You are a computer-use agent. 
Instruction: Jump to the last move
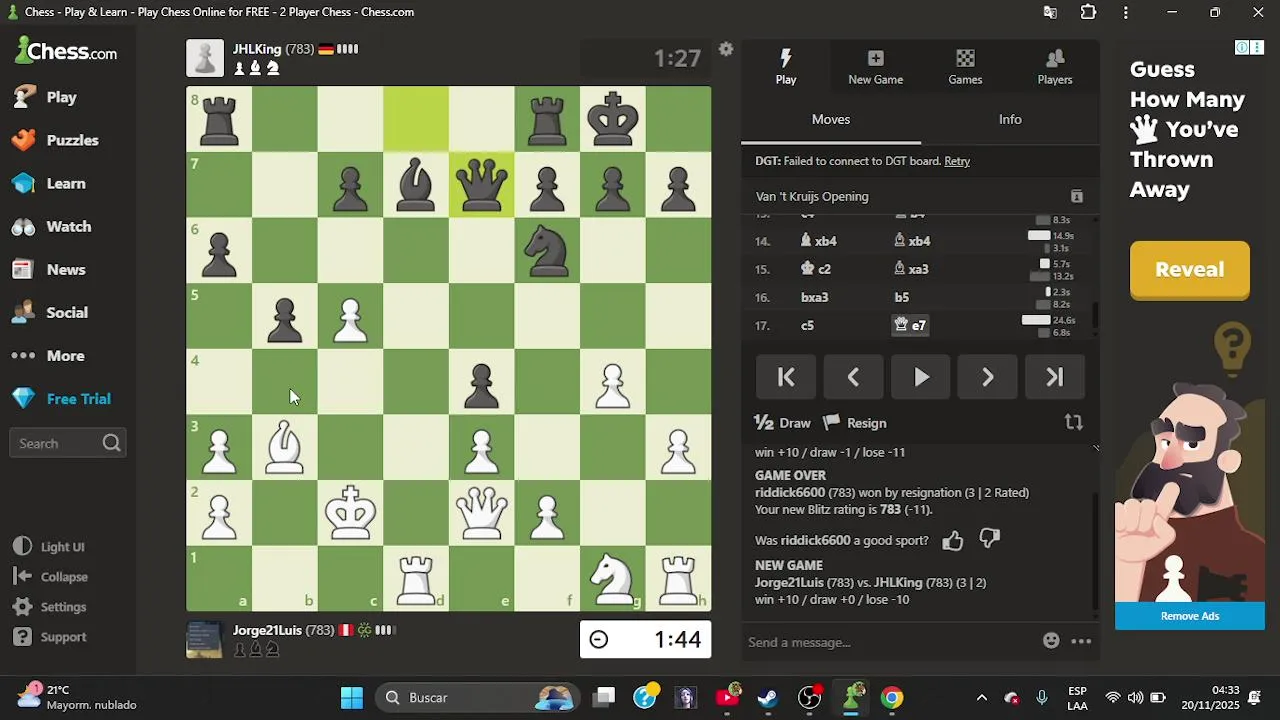point(1054,377)
